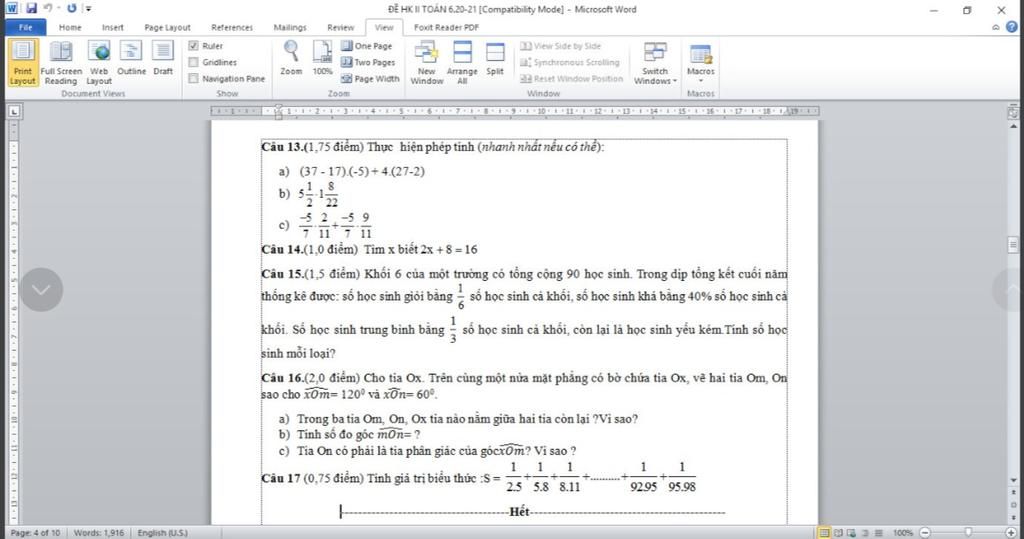Select Print Layout view in ribbon
The image size is (1024, 539).
(22, 63)
